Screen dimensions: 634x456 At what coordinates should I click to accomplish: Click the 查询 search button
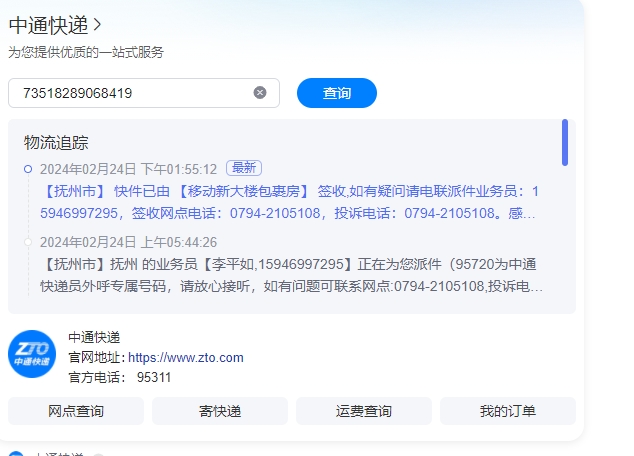click(337, 93)
